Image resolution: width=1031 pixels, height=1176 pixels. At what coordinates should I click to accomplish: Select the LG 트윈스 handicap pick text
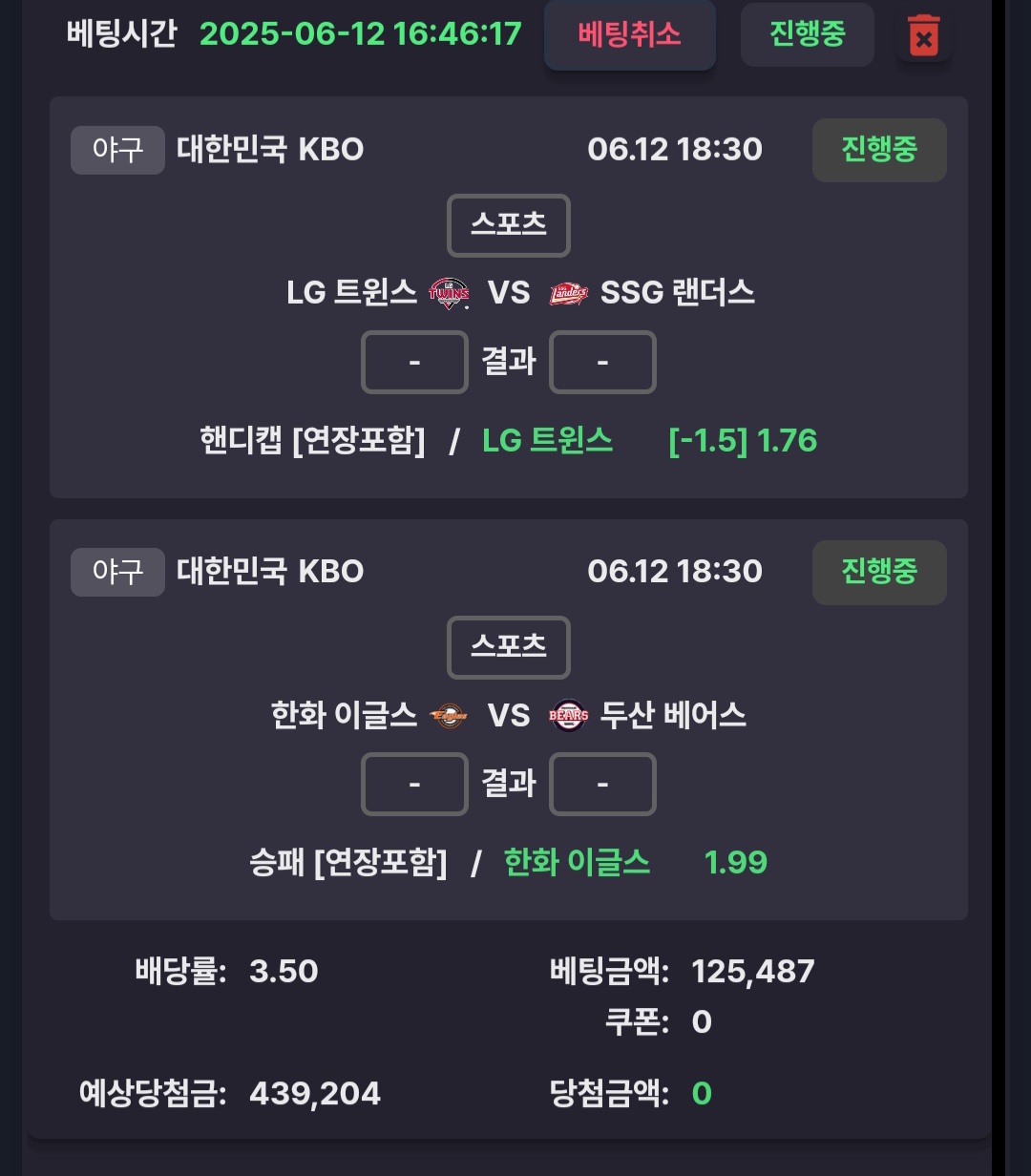click(x=548, y=441)
